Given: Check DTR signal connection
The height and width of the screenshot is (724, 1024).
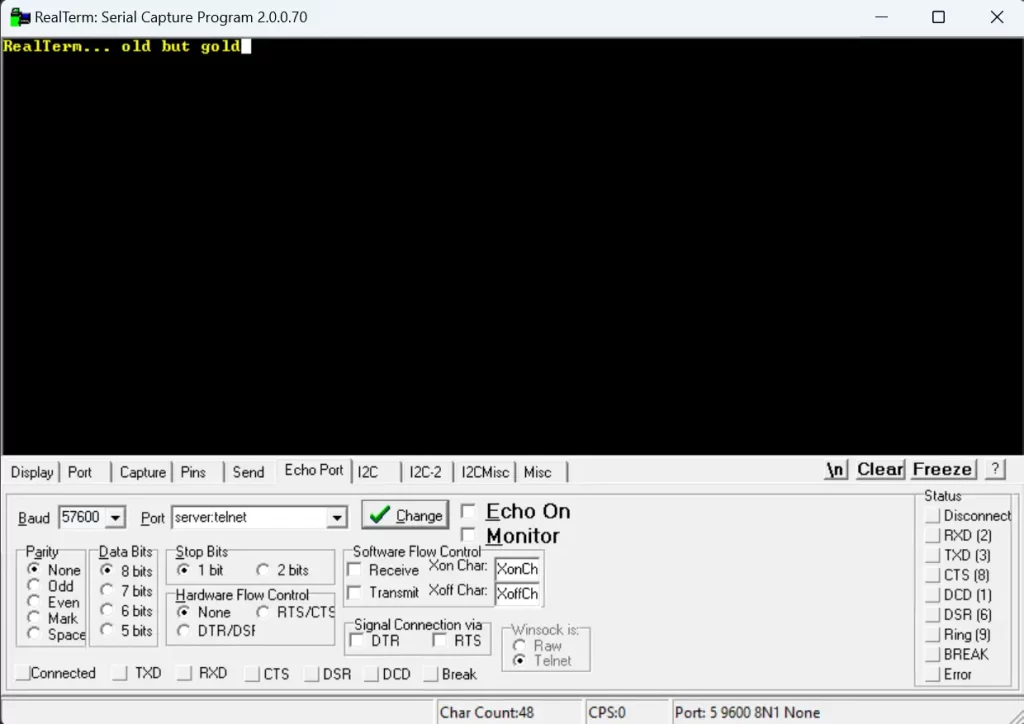Looking at the screenshot, I should click(357, 640).
